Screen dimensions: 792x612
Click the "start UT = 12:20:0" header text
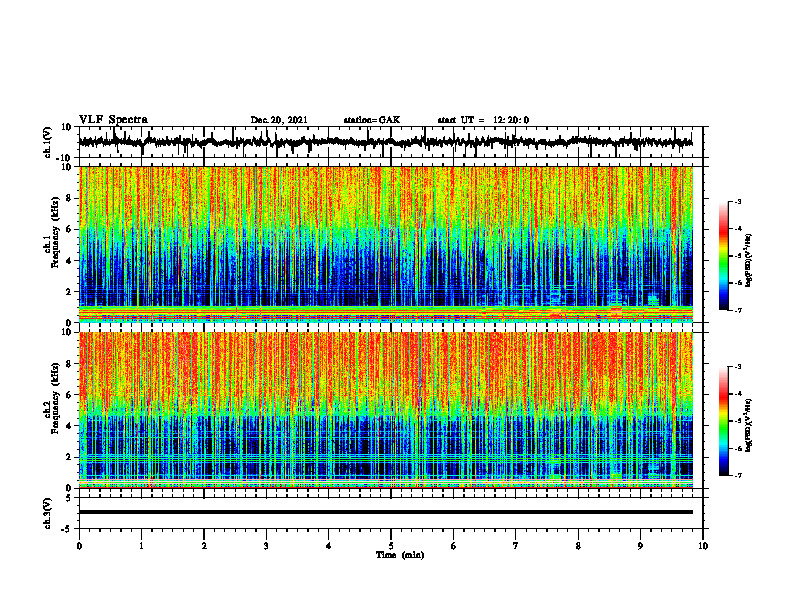483,120
